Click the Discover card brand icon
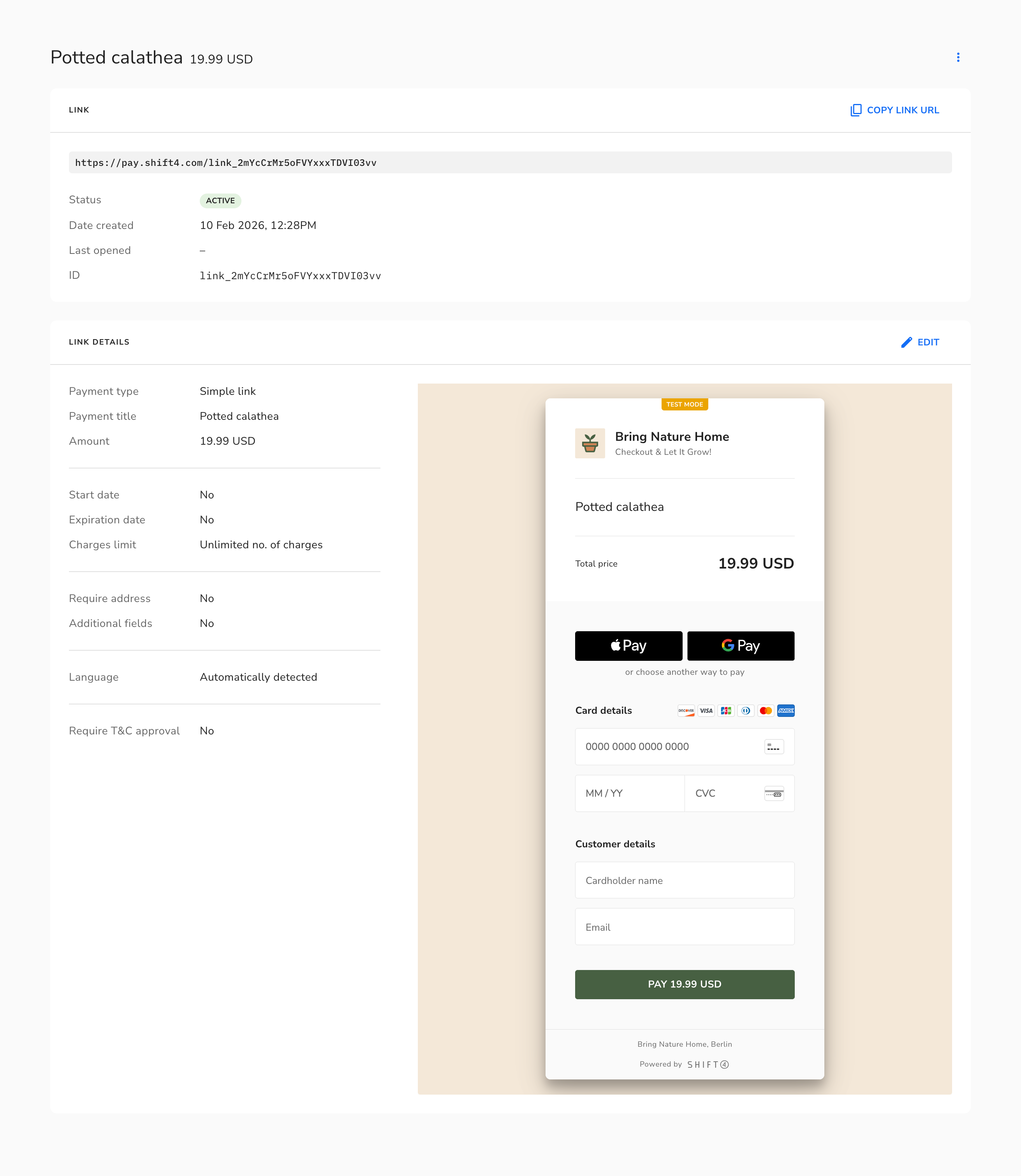Viewport: 1021px width, 1176px height. pyautogui.click(x=686, y=711)
